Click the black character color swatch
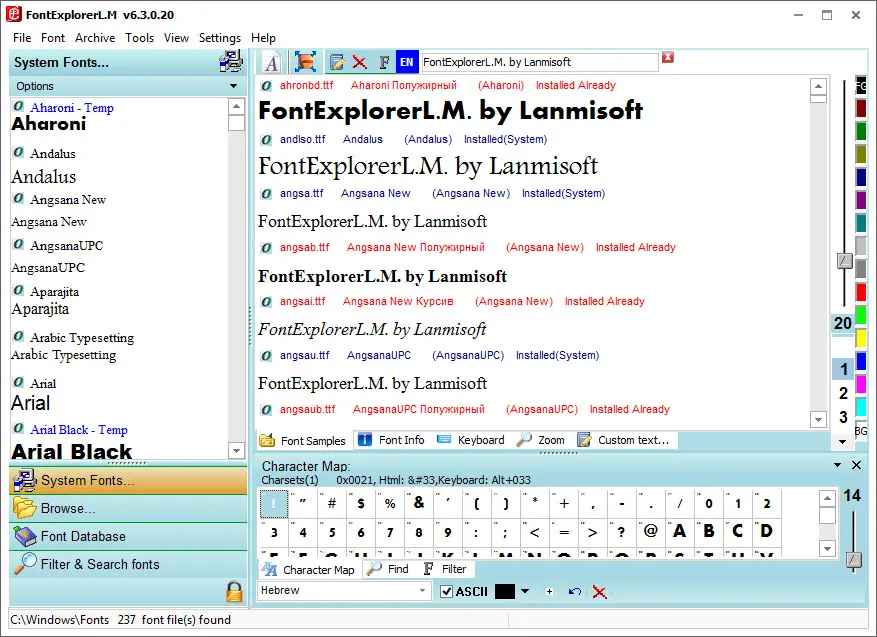877x637 pixels. [x=504, y=592]
